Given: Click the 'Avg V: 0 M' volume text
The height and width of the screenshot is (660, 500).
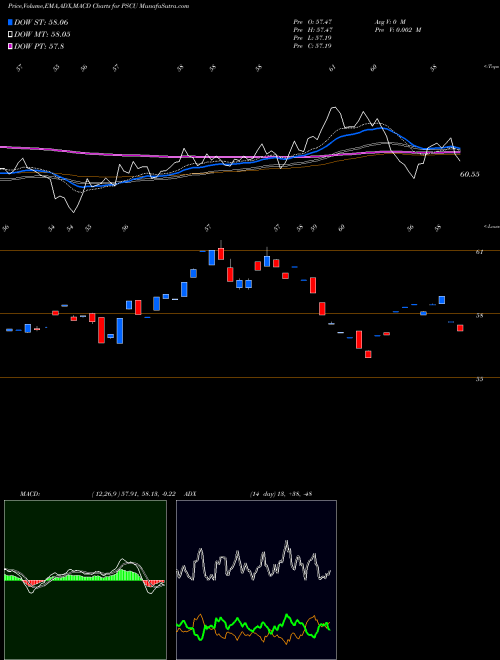Looking at the screenshot, I should (x=389, y=22).
